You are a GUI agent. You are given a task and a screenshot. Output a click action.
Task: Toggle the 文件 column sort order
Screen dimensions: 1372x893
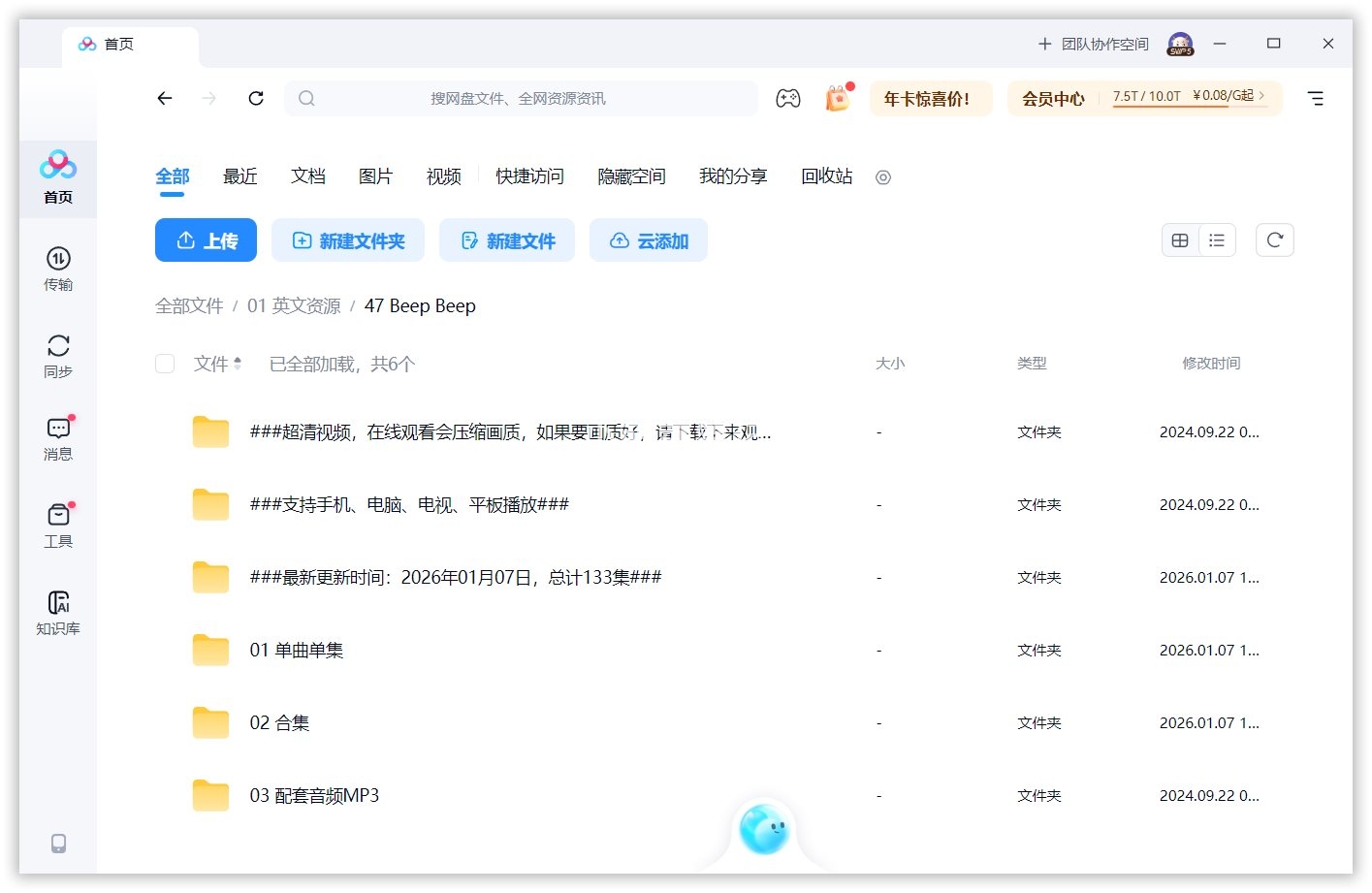pyautogui.click(x=218, y=364)
